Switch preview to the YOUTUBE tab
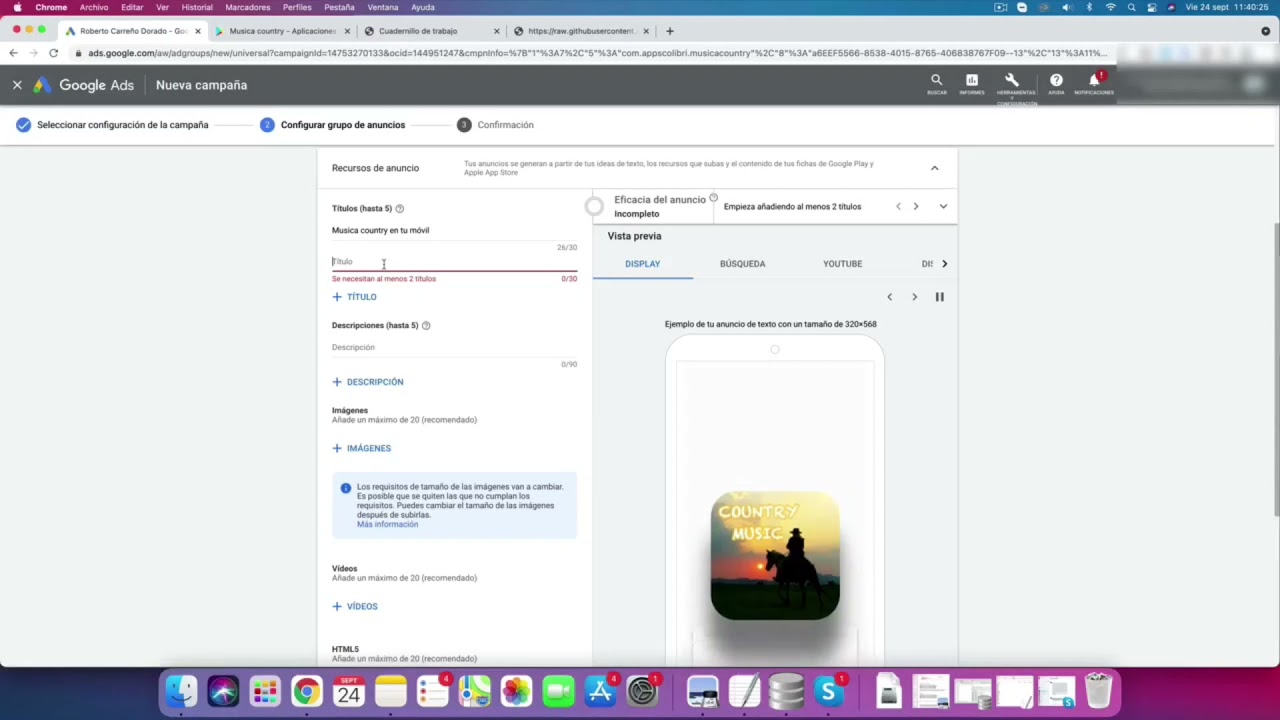 (x=842, y=264)
